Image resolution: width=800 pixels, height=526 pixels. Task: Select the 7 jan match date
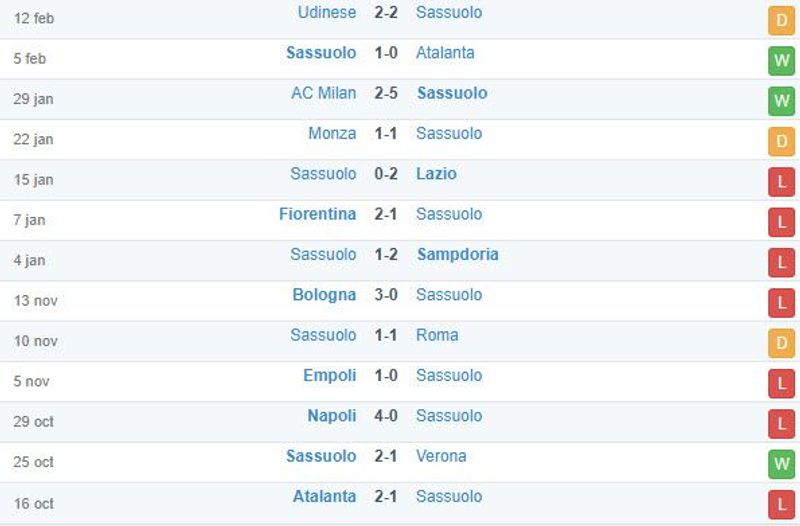click(x=29, y=220)
